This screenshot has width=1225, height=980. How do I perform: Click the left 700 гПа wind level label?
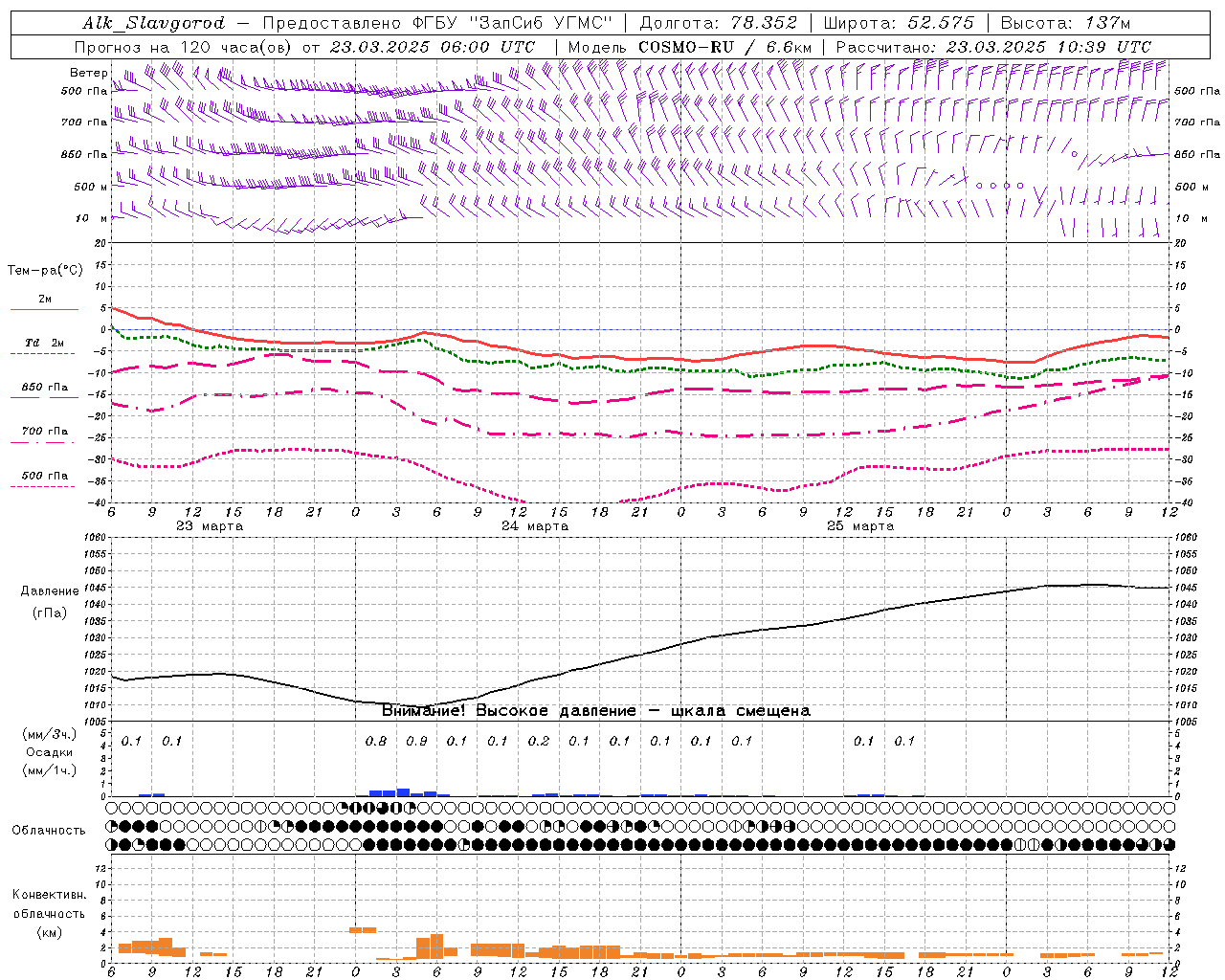coord(84,122)
